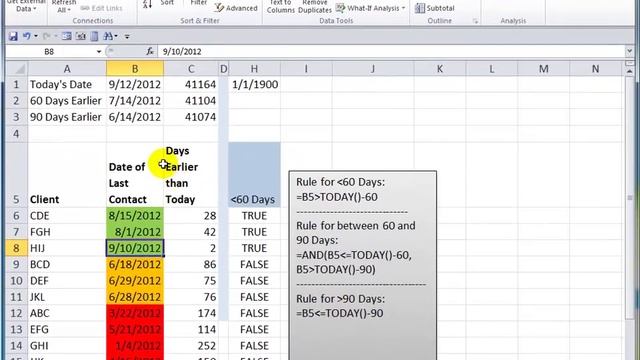The height and width of the screenshot is (360, 640).
Task: Select column J header
Action: [x=373, y=69]
